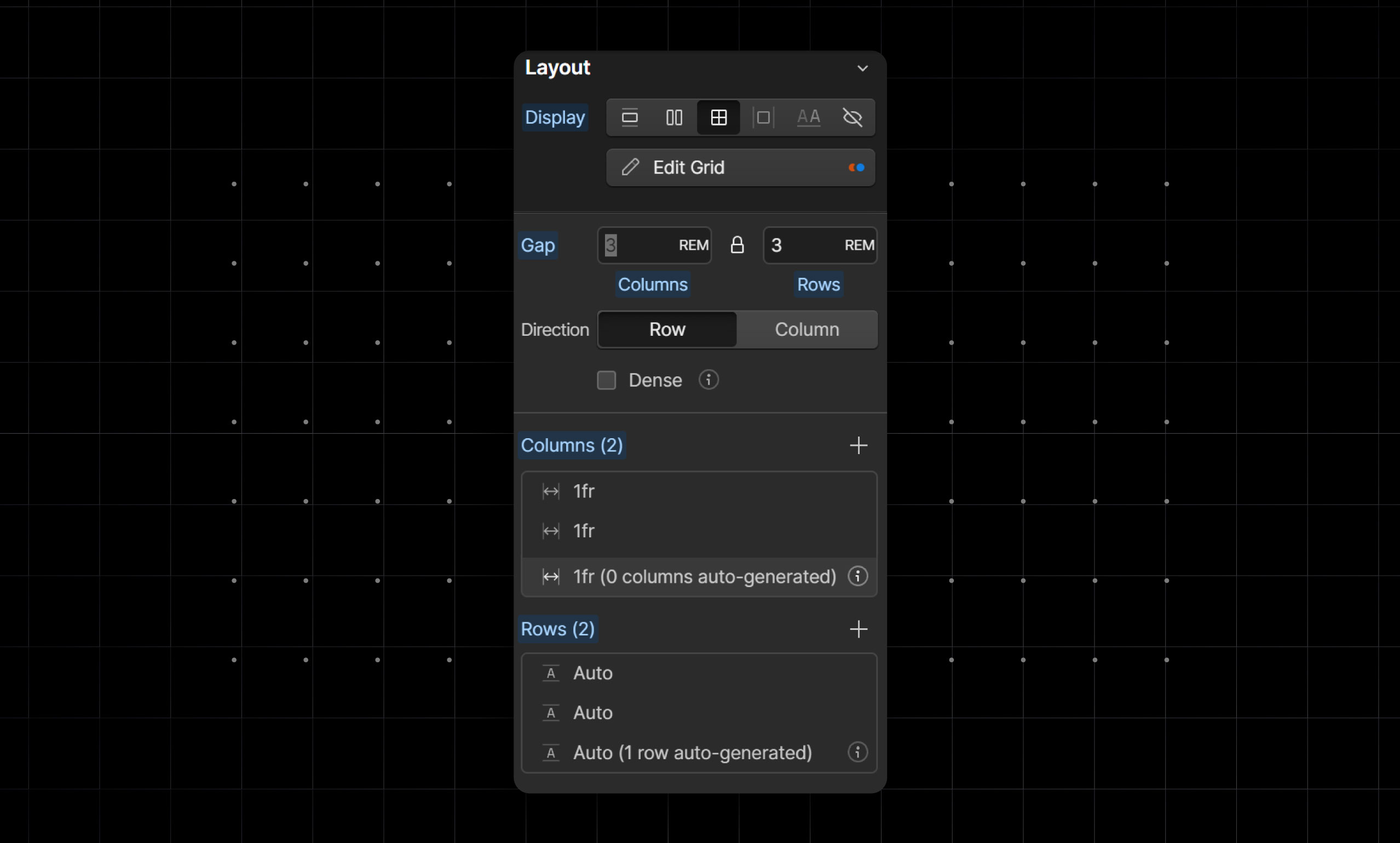The height and width of the screenshot is (843, 1400).
Task: Open the REM unit for rows gap
Action: pyautogui.click(x=860, y=245)
